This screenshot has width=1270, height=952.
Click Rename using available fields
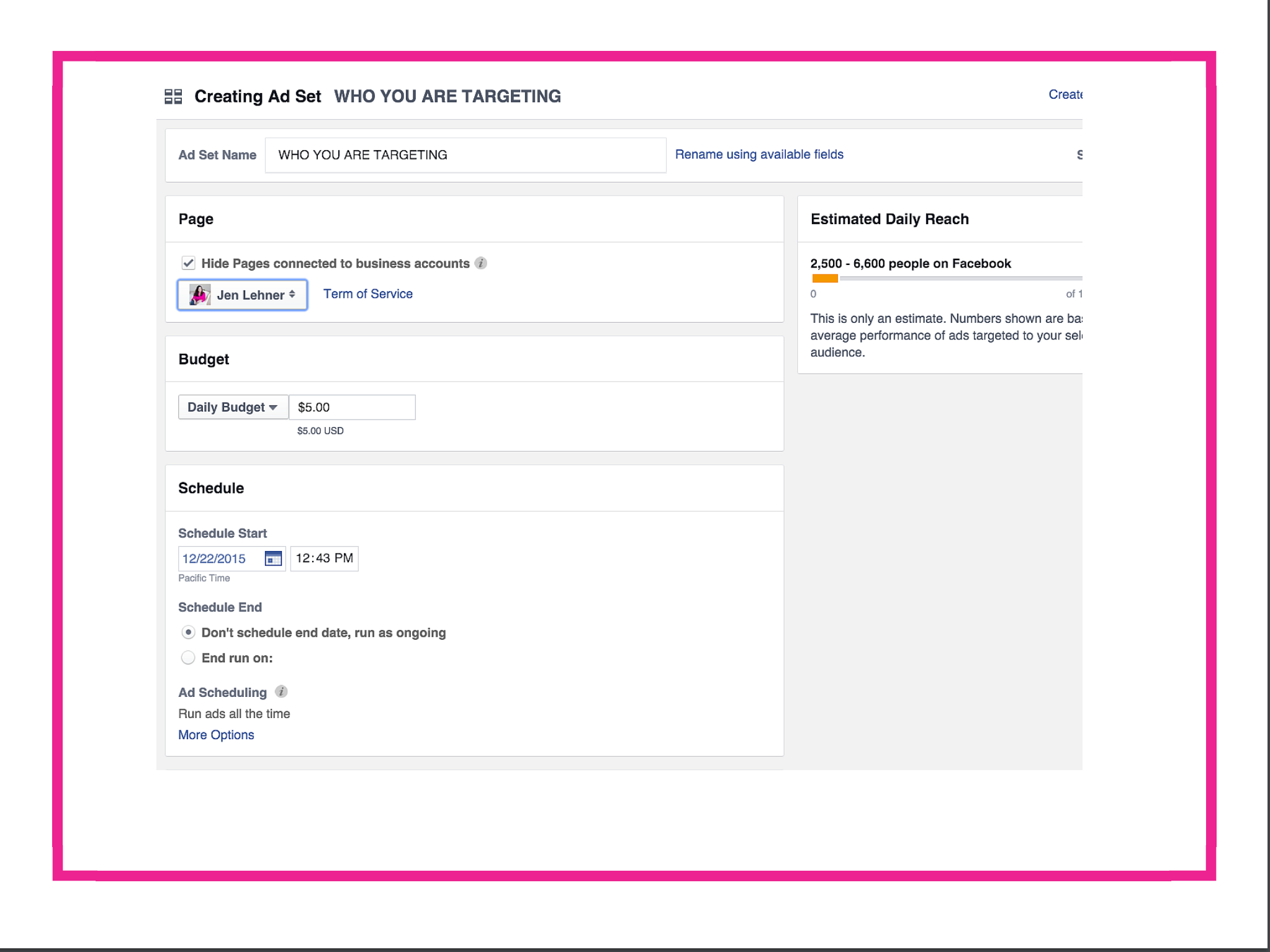(759, 155)
